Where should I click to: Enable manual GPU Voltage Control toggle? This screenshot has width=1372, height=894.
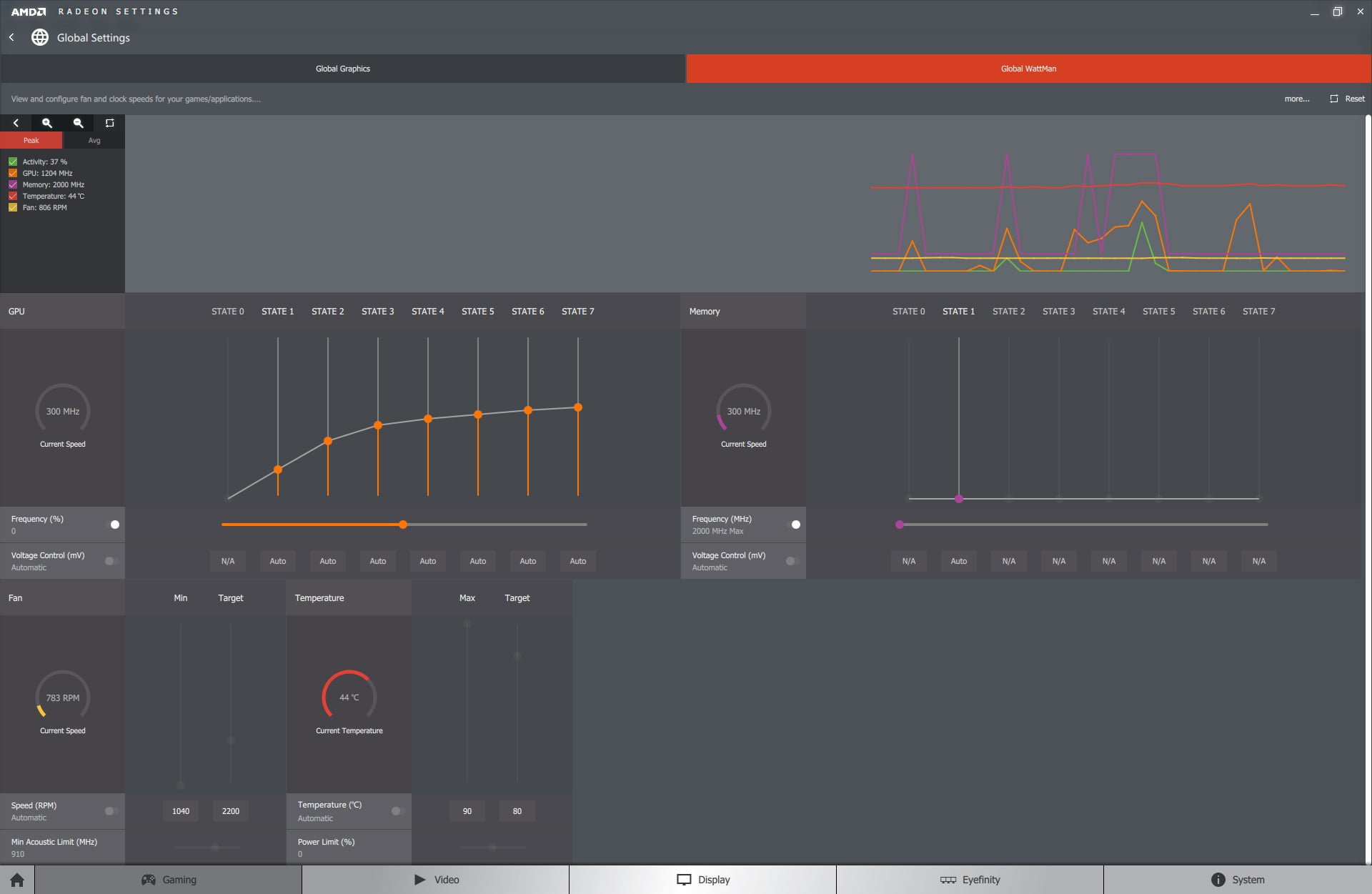(x=111, y=561)
